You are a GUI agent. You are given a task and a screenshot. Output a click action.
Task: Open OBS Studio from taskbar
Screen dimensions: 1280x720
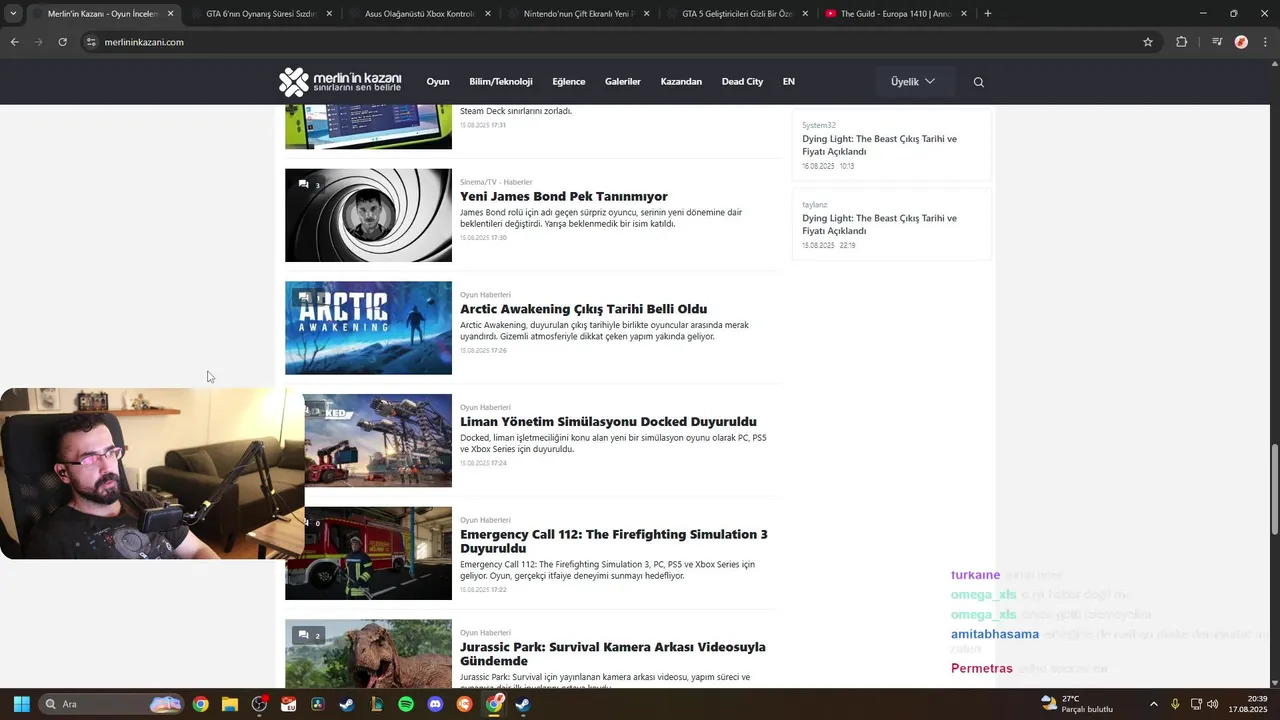click(260, 704)
